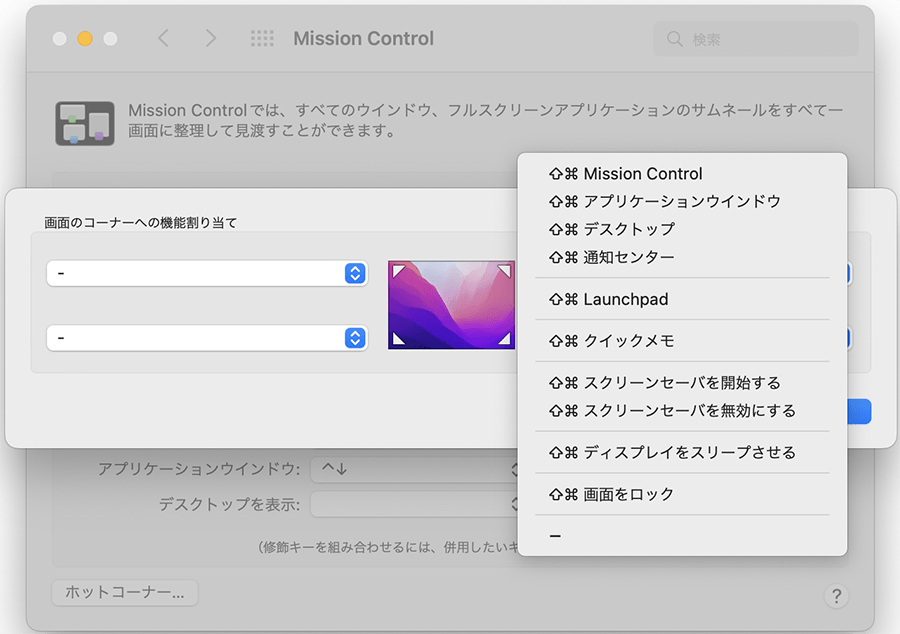This screenshot has width=900, height=634.
Task: Click the yellow minimize window button
Action: (85, 38)
